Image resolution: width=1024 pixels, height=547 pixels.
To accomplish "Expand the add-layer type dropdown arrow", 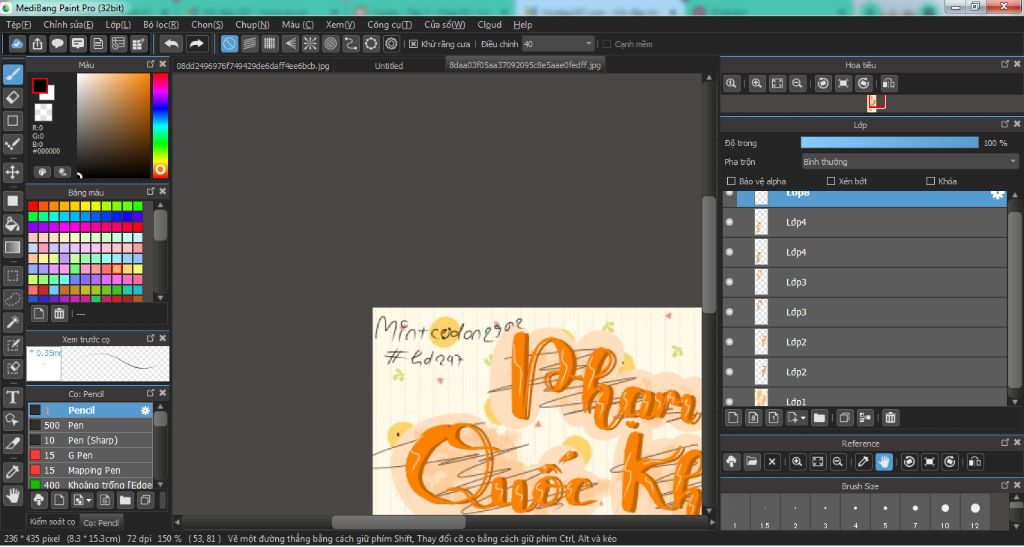I will coord(803,418).
